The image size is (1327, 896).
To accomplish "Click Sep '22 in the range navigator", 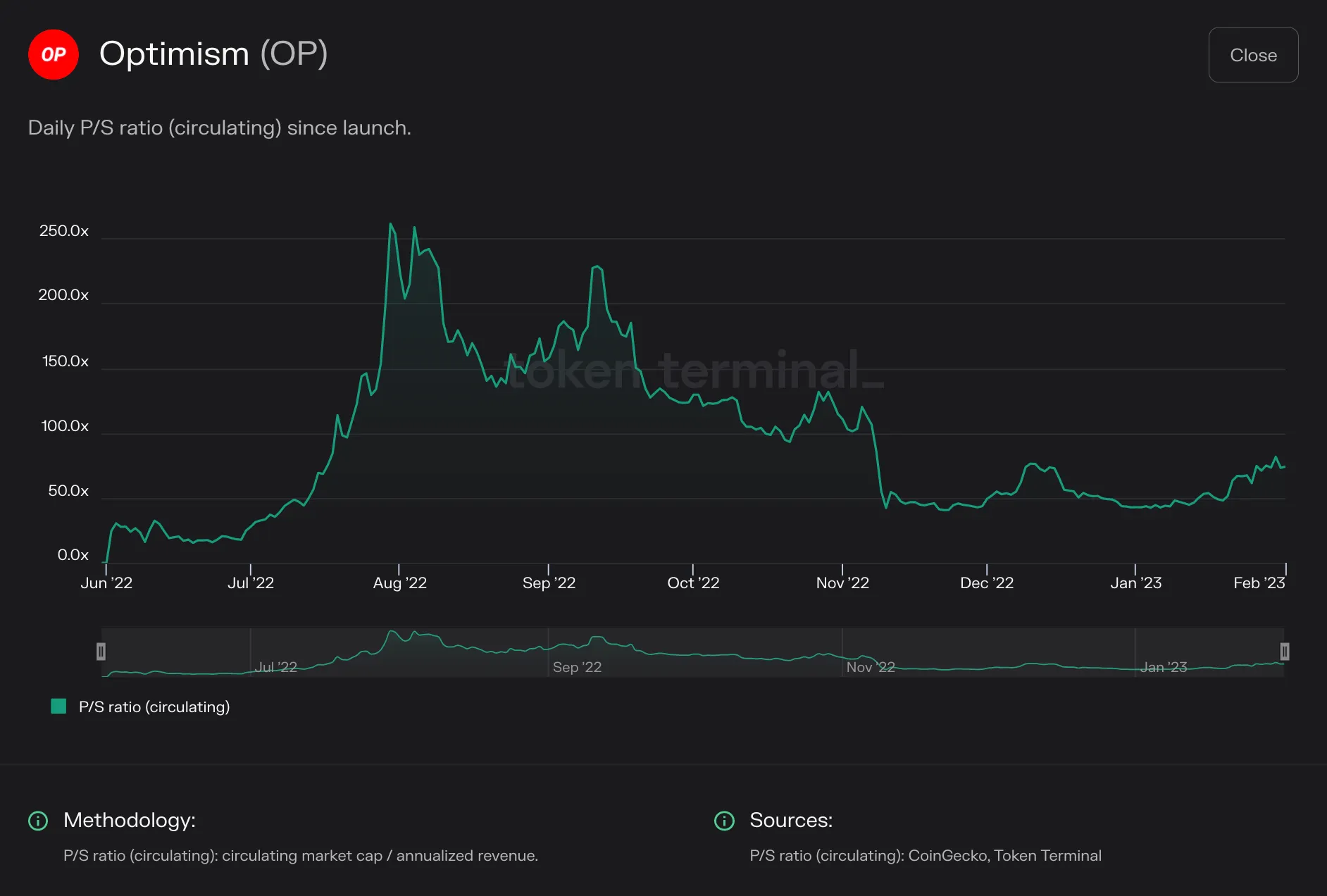I will 577,667.
